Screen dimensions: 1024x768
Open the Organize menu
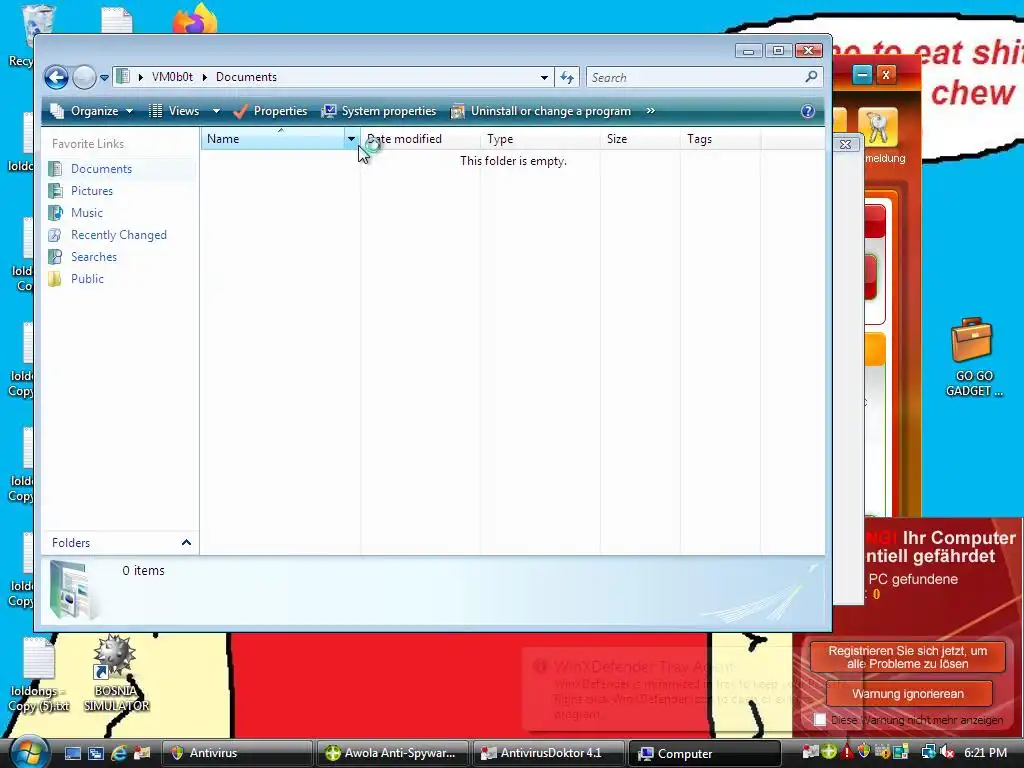pyautogui.click(x=92, y=111)
